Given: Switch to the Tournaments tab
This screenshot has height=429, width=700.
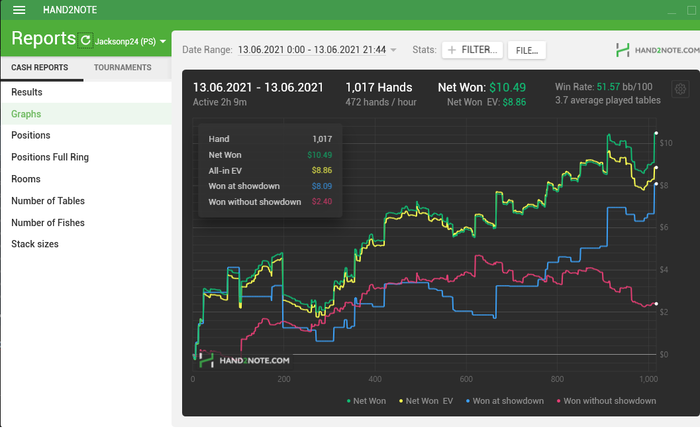Looking at the screenshot, I should coord(122,67).
